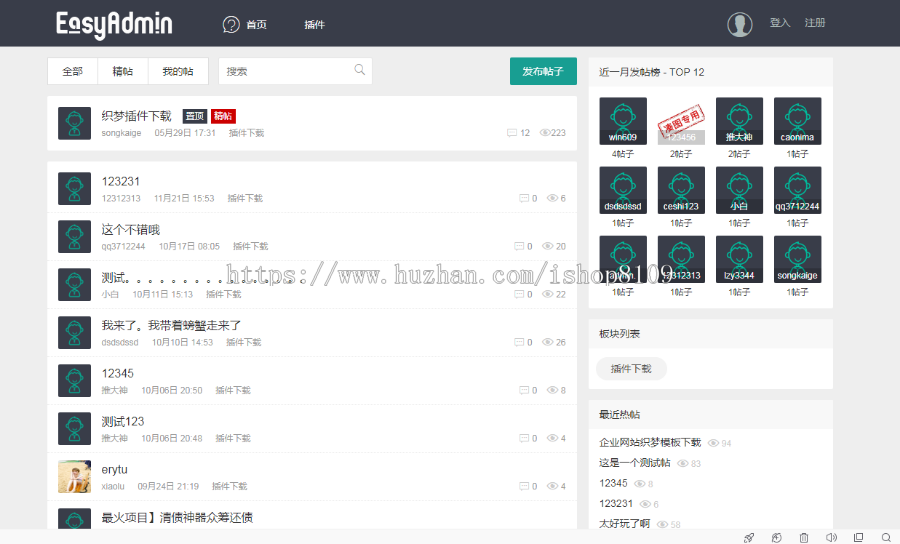The width and height of the screenshot is (900, 544).
Task: Open win609's avatar in the TOP 12 list
Action: [x=622, y=121]
